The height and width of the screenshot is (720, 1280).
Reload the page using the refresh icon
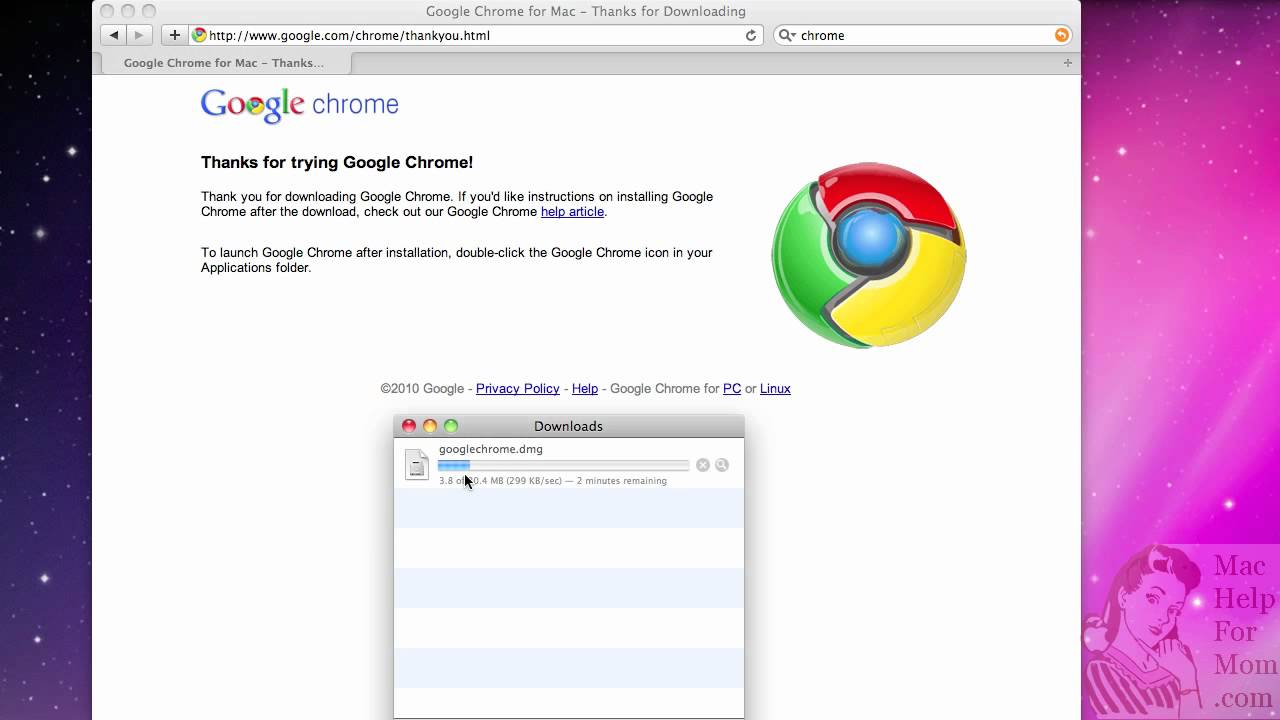pyautogui.click(x=751, y=35)
